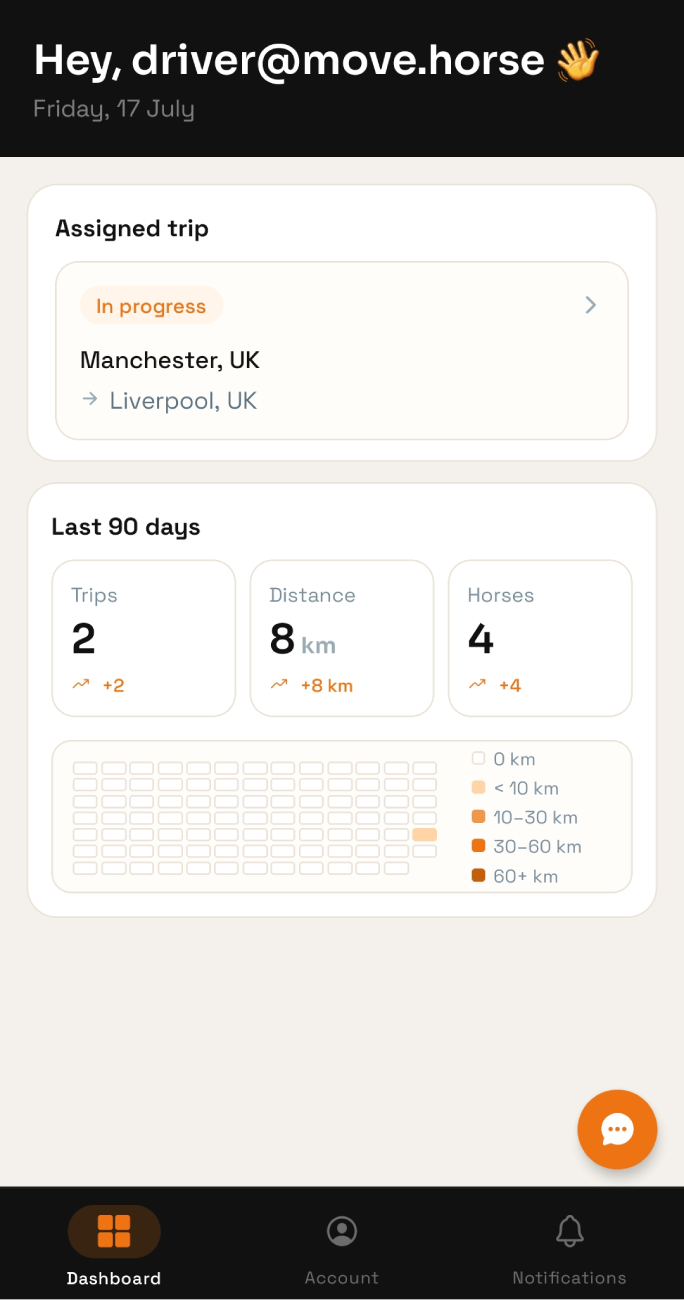The height and width of the screenshot is (1300, 684).
Task: Open the chat support bubble icon
Action: point(617,1129)
